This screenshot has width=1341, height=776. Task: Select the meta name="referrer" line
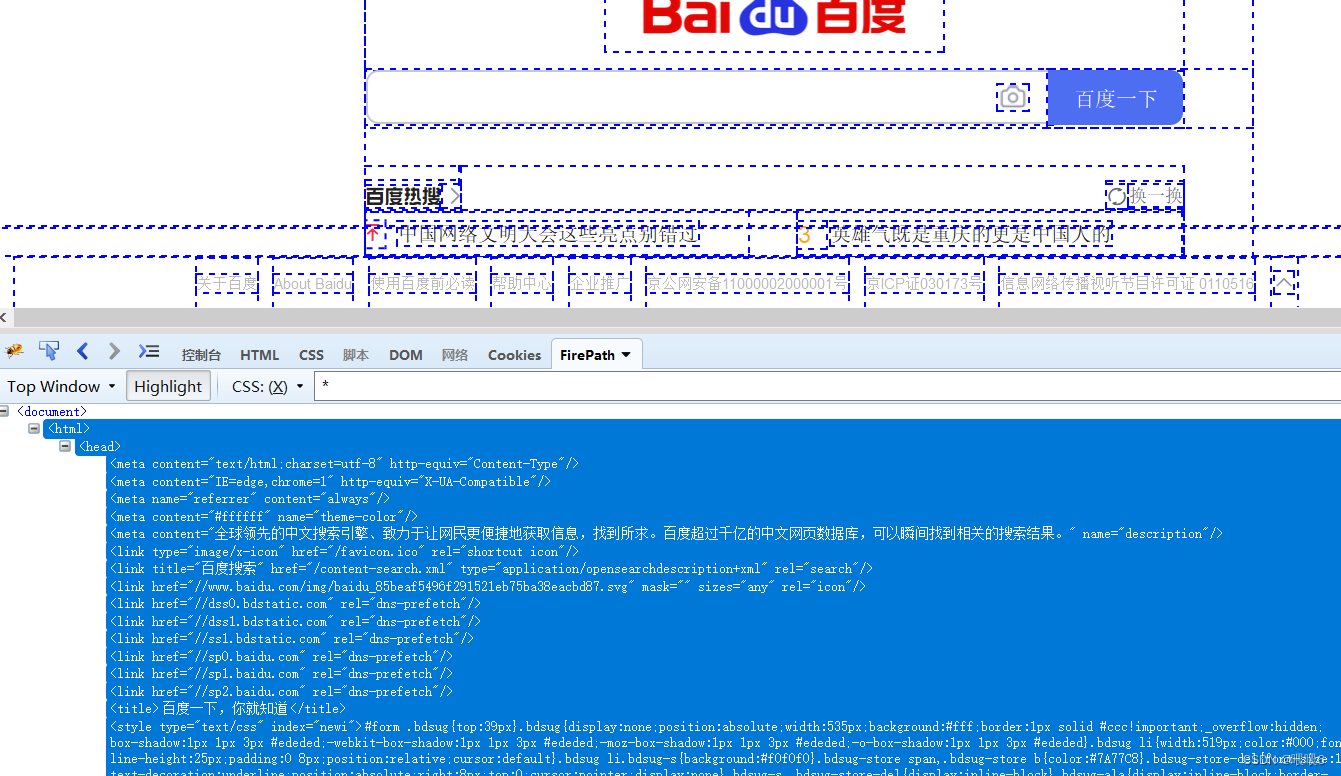249,498
